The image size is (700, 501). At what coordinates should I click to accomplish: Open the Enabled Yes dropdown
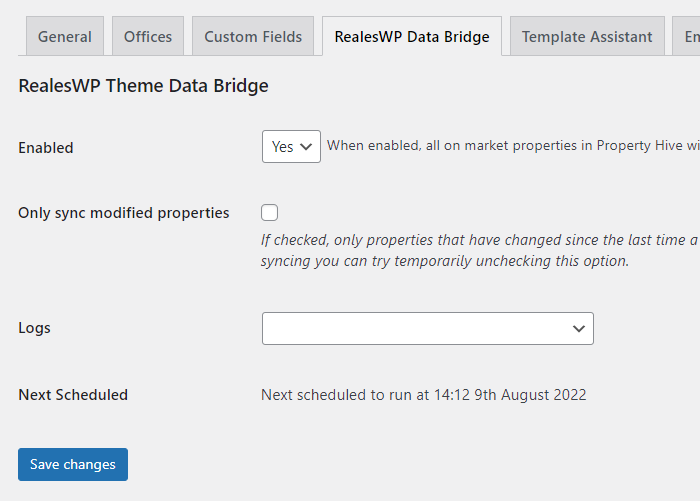[x=291, y=146]
